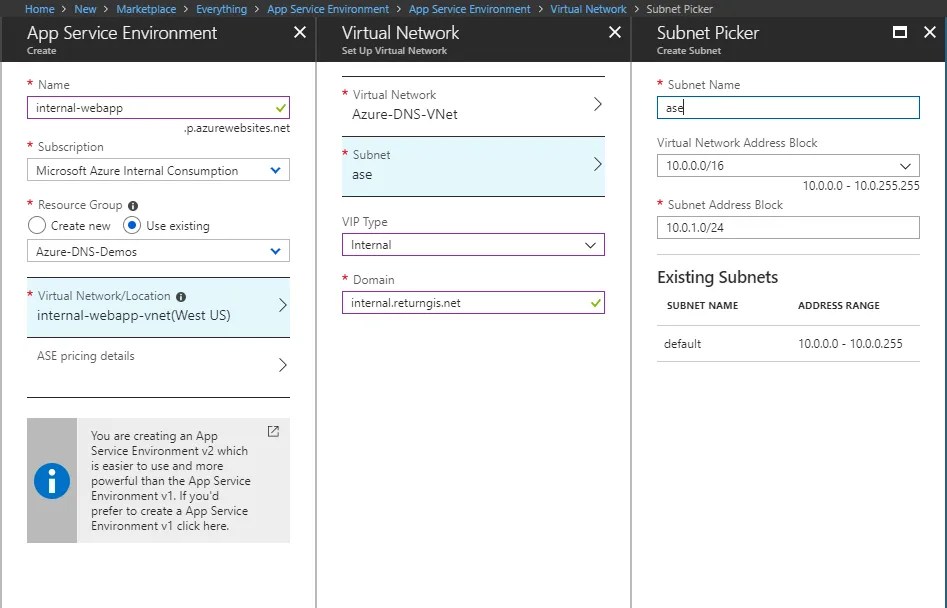Go to the New breadcrumb
947x608 pixels.
(85, 9)
